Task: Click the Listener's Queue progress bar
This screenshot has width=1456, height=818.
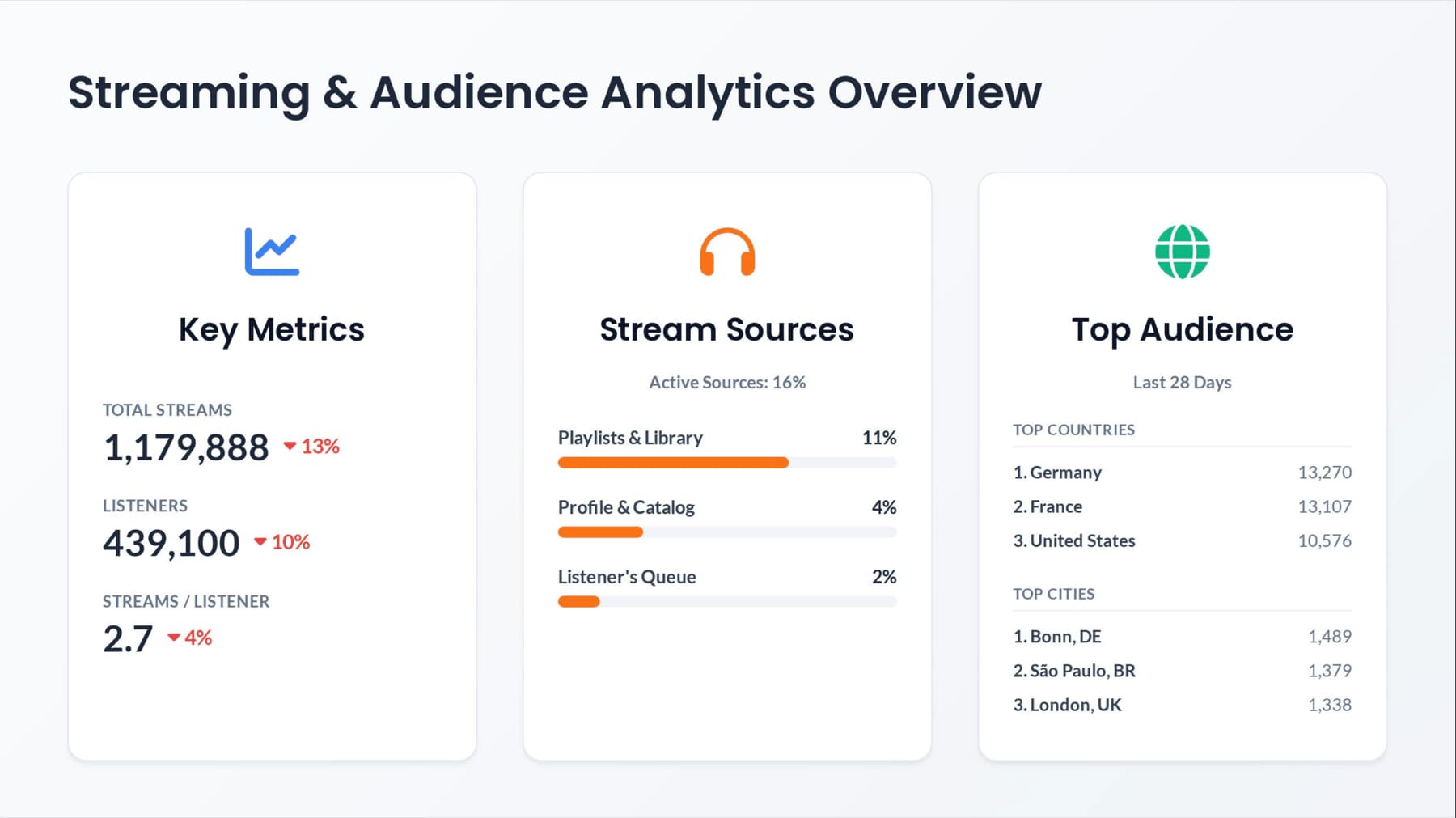Action: click(x=727, y=602)
